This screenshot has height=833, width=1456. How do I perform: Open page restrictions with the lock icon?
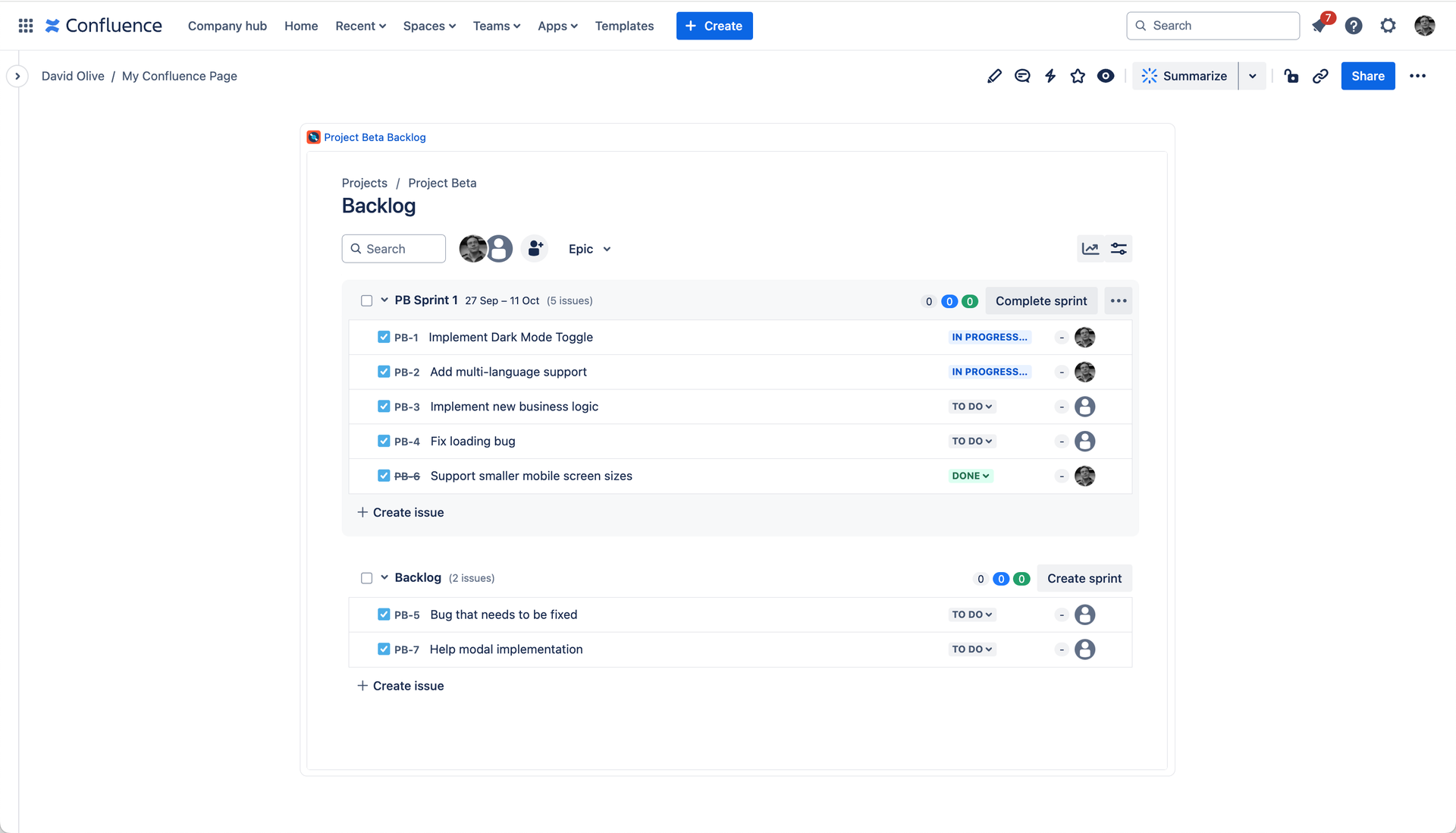(x=1291, y=76)
